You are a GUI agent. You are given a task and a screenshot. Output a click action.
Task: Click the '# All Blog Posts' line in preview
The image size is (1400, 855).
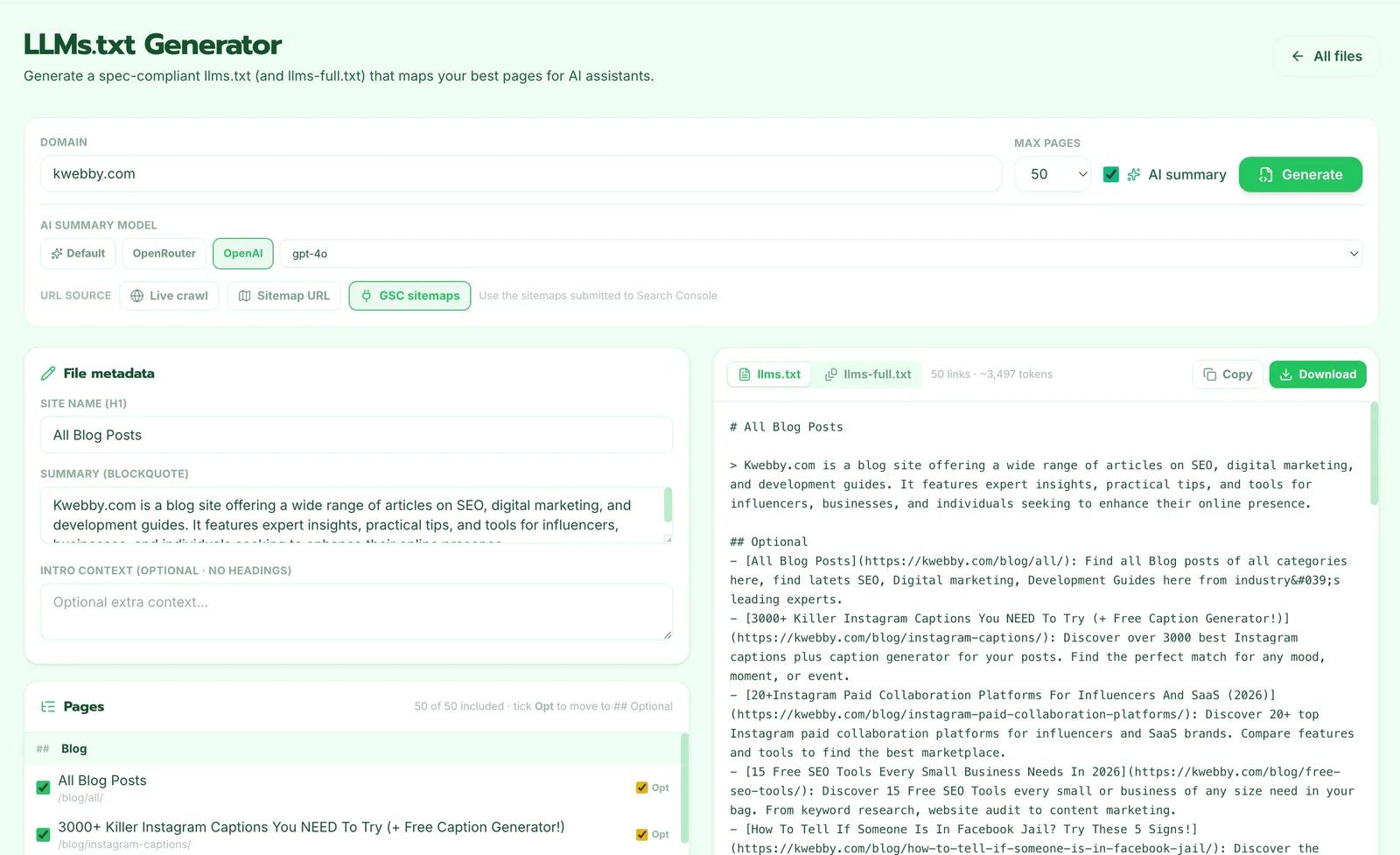[787, 427]
